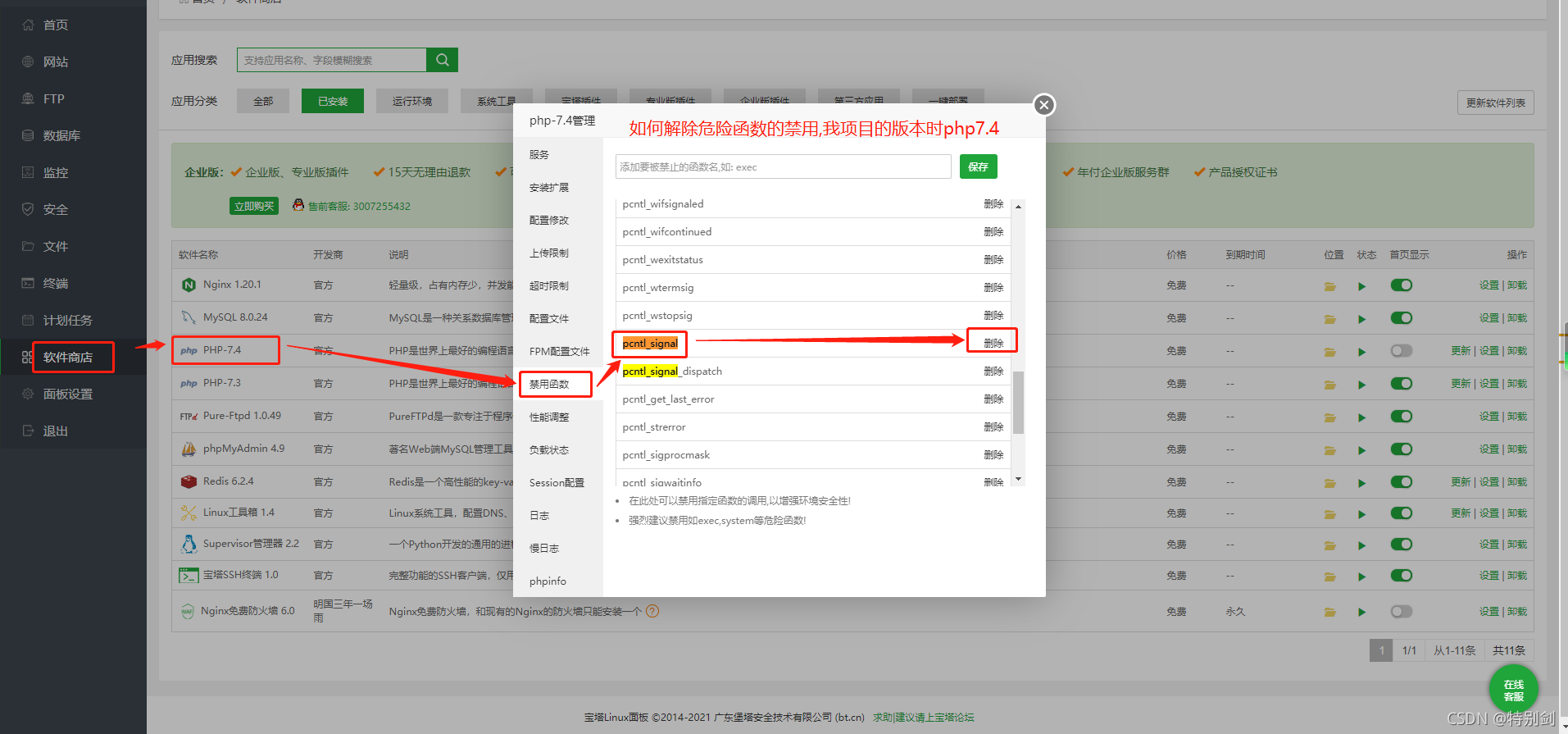The image size is (1568, 734).
Task: Toggle phpMyAdmin 4.9 homepage display switch
Action: pyautogui.click(x=1402, y=449)
